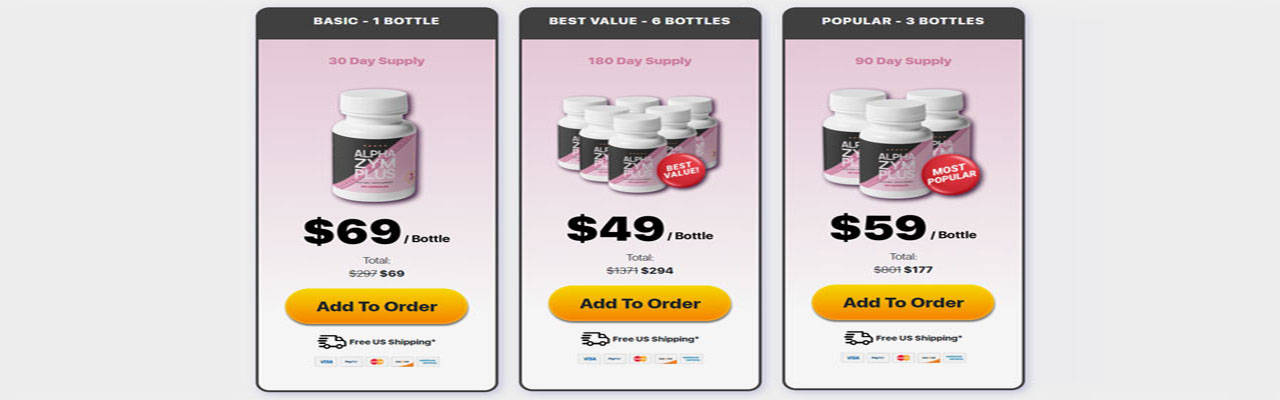Click the red Best Value badge
This screenshot has height=400, width=1280.
pos(682,169)
